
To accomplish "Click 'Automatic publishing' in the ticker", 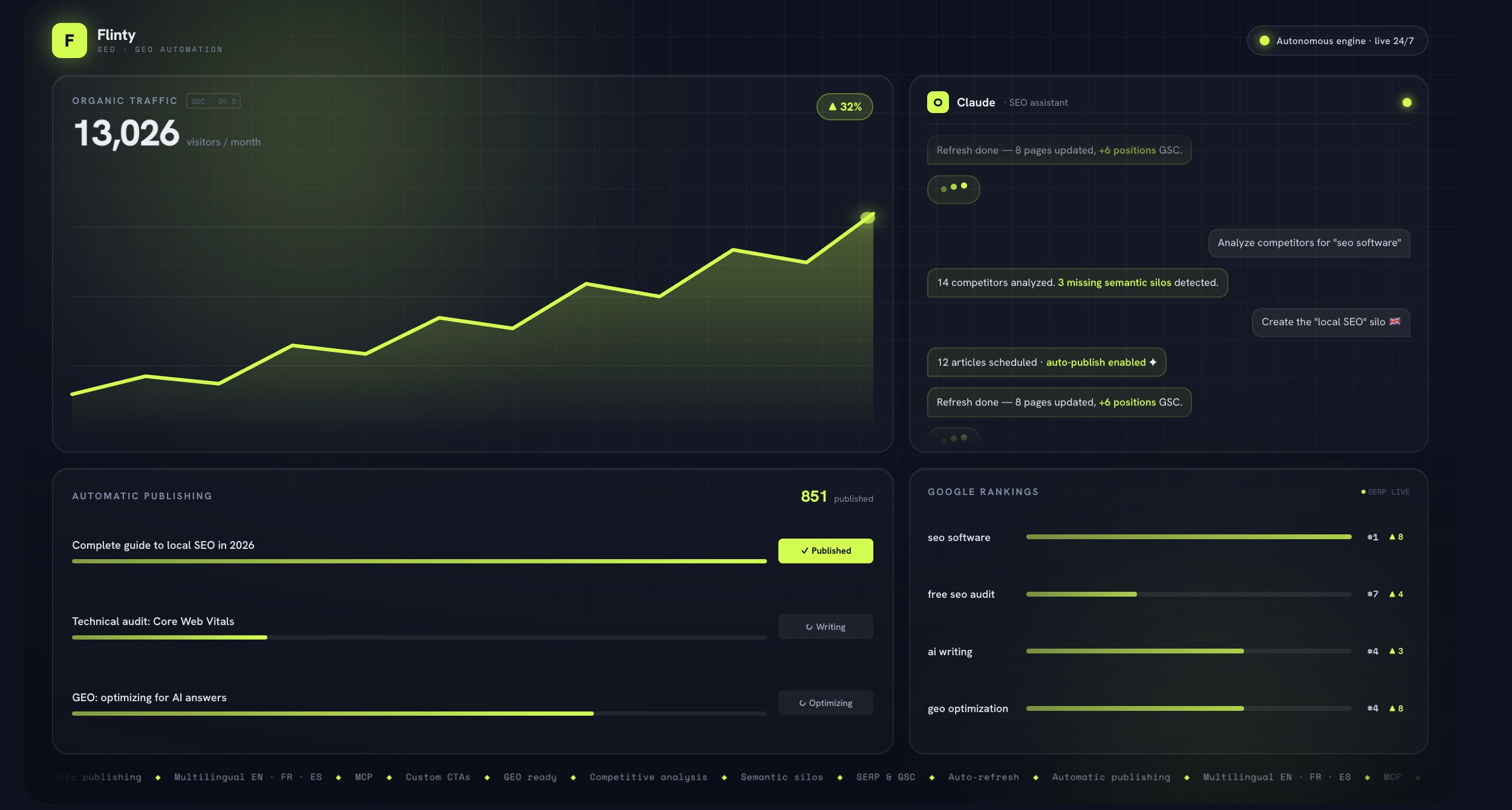I will 1111,777.
